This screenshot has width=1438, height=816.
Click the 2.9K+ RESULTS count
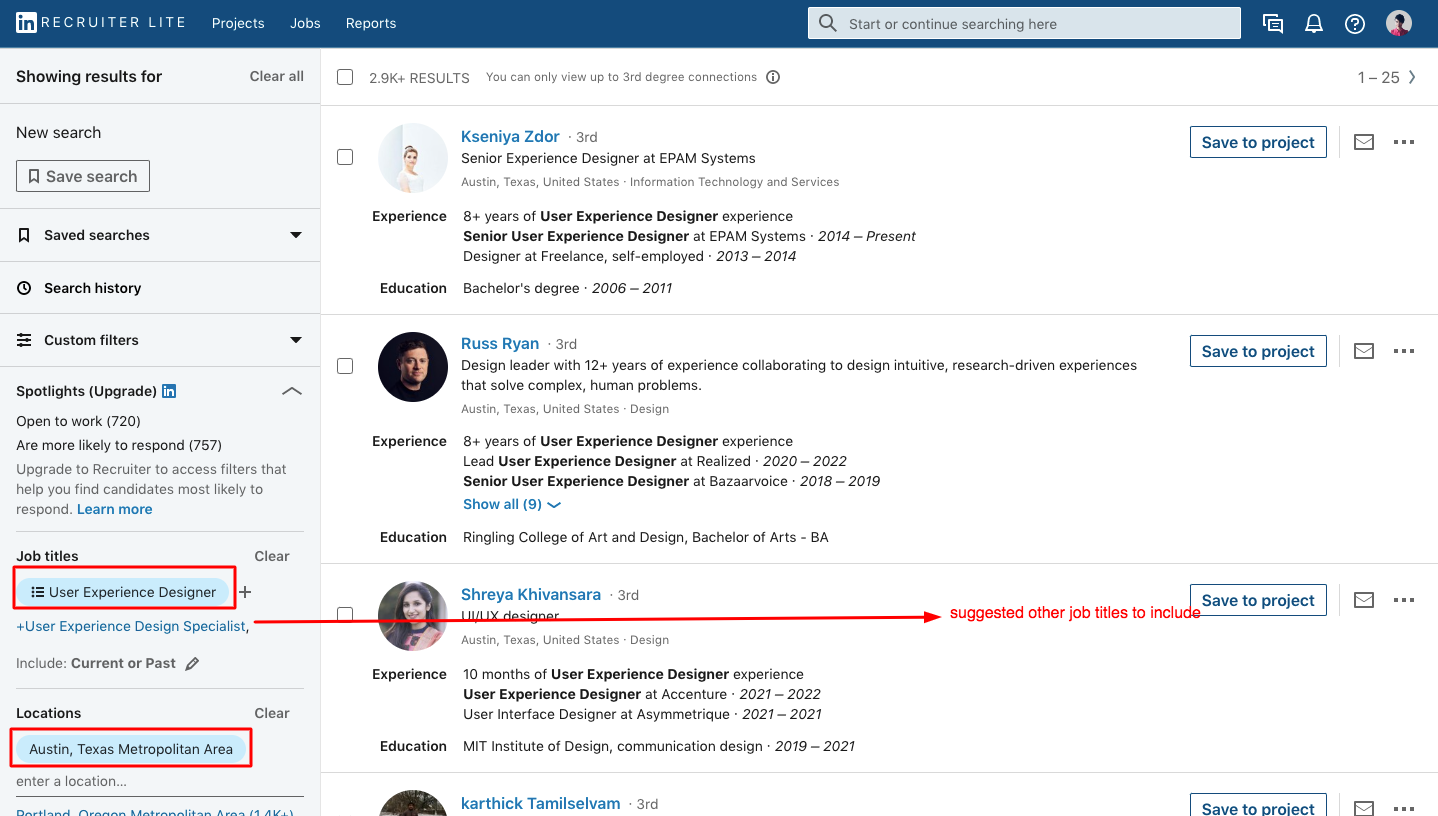(x=419, y=77)
